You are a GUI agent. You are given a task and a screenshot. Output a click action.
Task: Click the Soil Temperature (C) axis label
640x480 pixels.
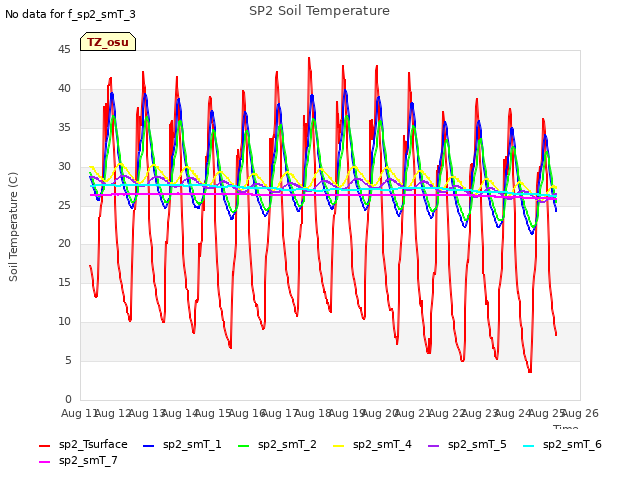click(13, 227)
